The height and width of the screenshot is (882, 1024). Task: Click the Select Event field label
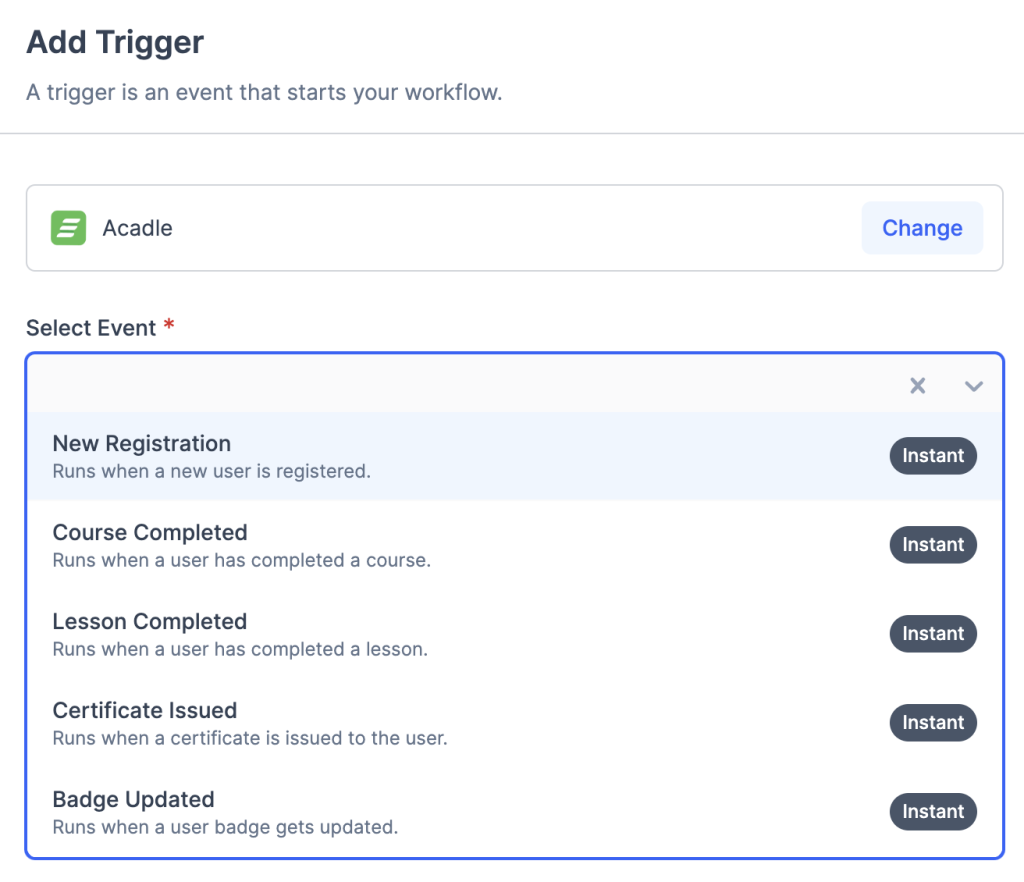tap(91, 328)
